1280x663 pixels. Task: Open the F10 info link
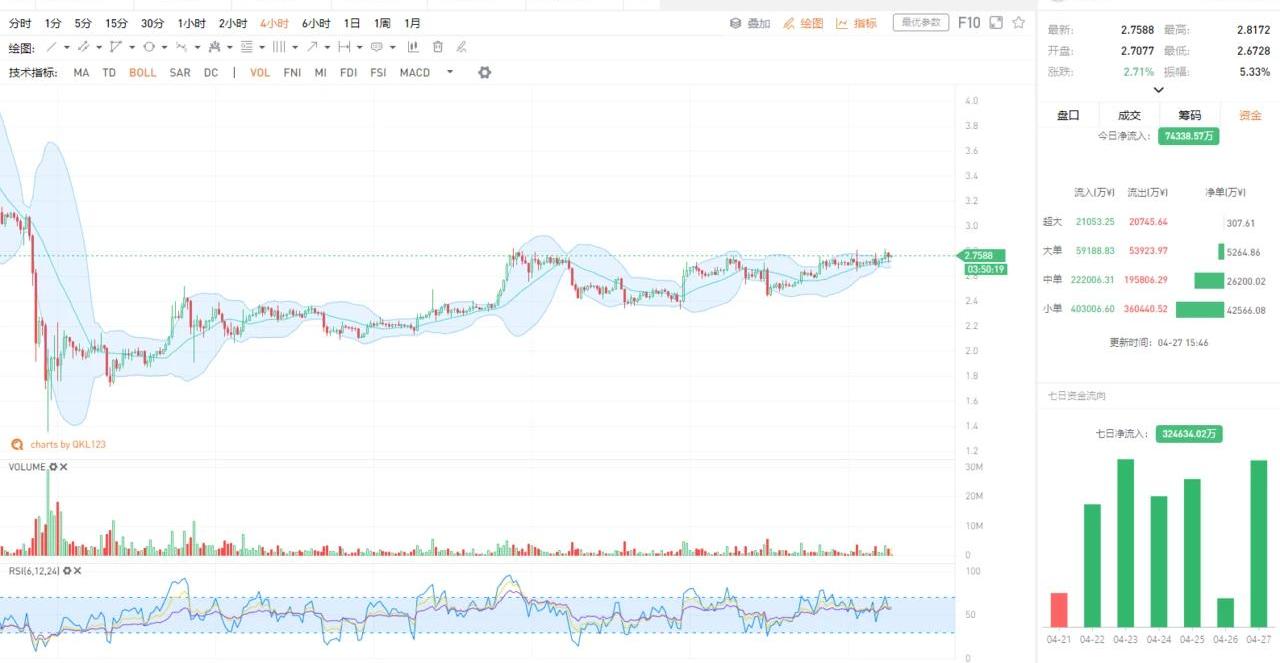click(969, 23)
